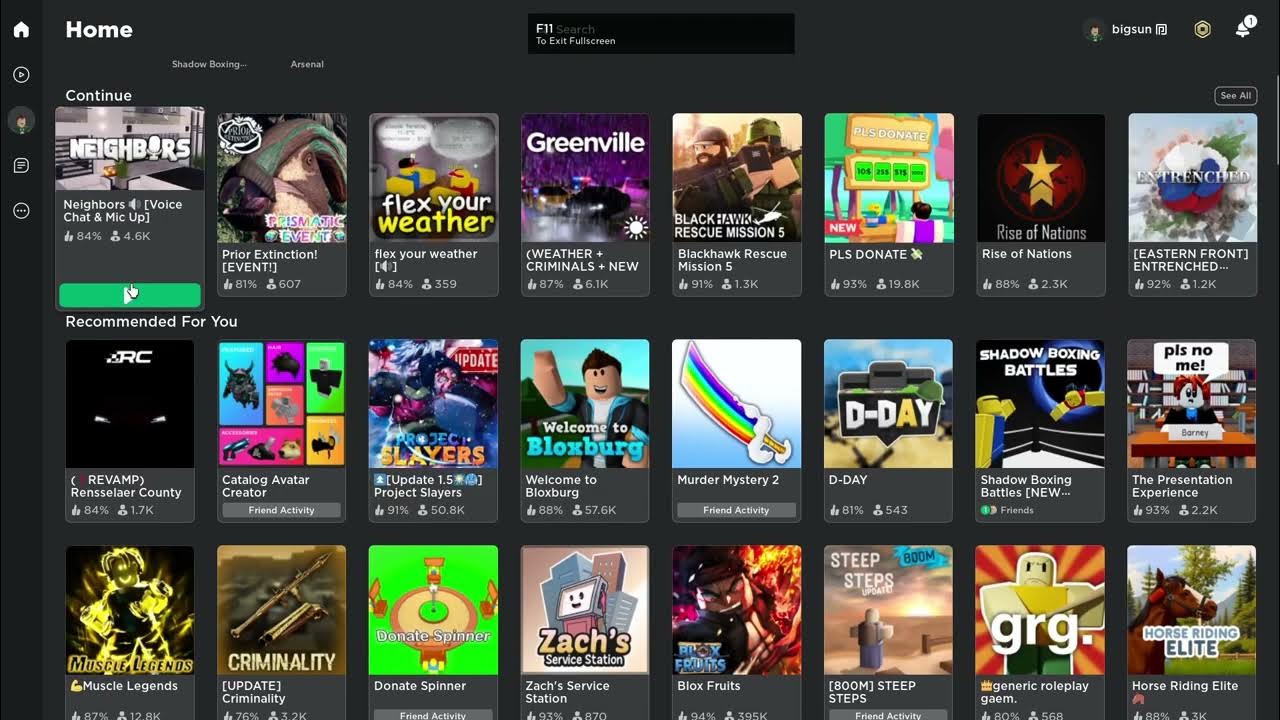Click the Greenville card title text
The image size is (1280, 720).
click(x=582, y=260)
